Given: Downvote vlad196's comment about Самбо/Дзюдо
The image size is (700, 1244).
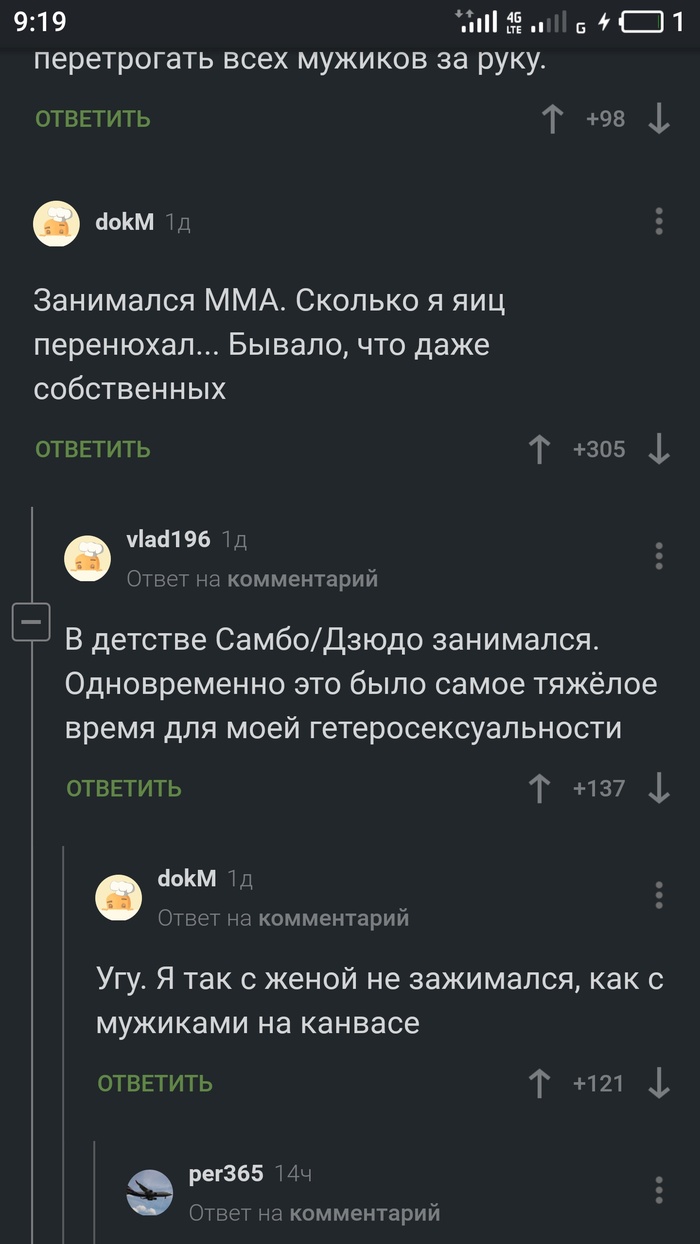Looking at the screenshot, I should click(x=657, y=788).
